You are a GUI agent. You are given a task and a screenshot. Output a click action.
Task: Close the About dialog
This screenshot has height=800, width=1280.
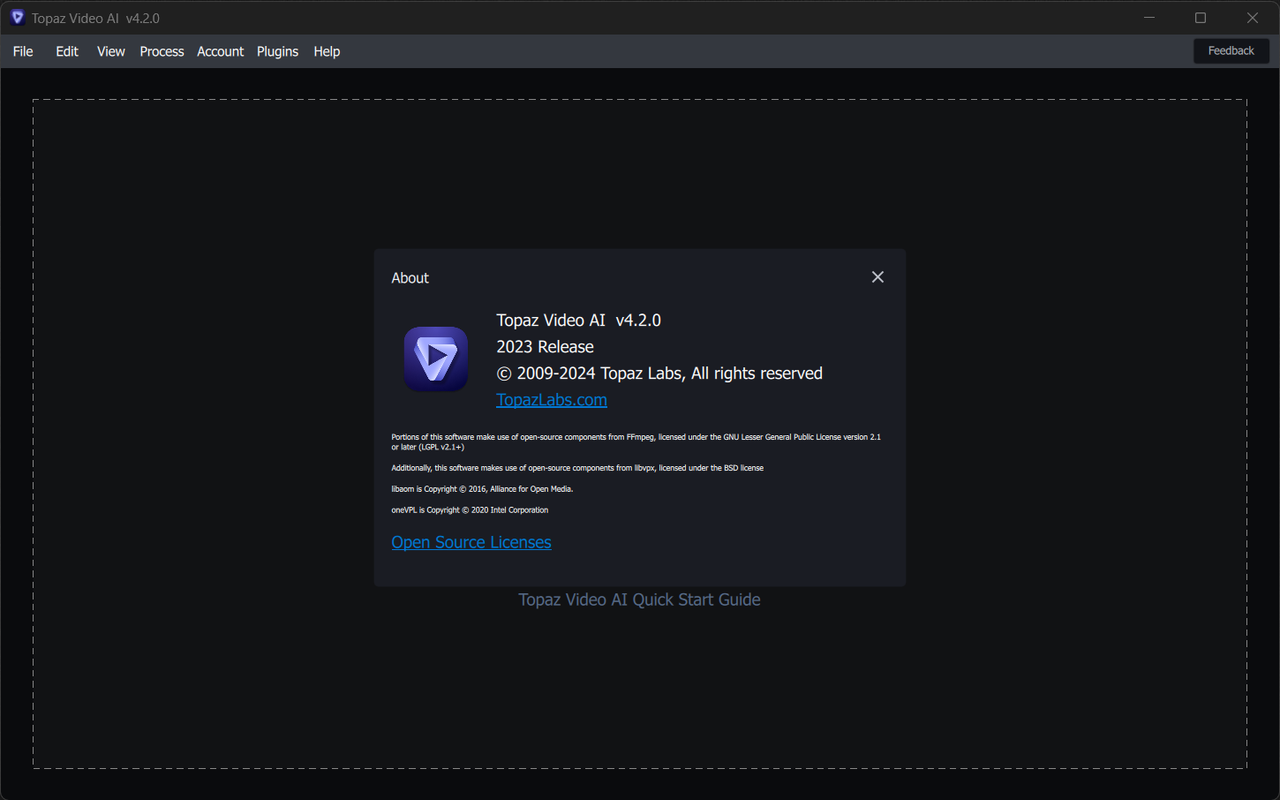(878, 277)
